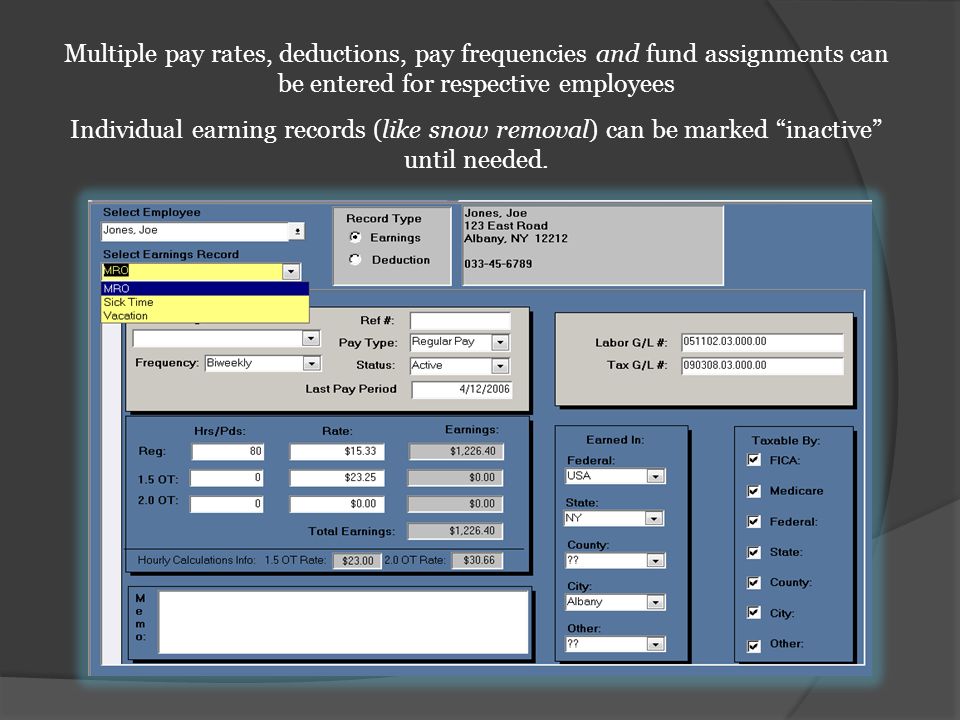Open the blank dropdown above Frequency
The image size is (960, 720).
click(x=311, y=338)
